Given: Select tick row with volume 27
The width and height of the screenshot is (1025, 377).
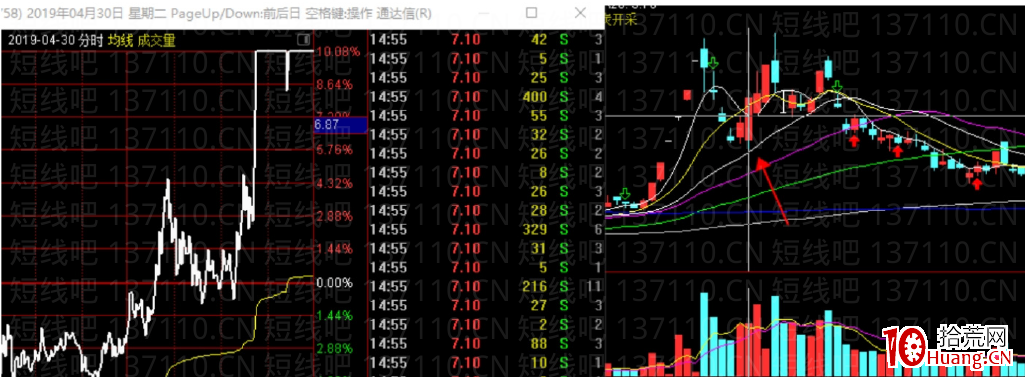Looking at the screenshot, I should (486, 305).
